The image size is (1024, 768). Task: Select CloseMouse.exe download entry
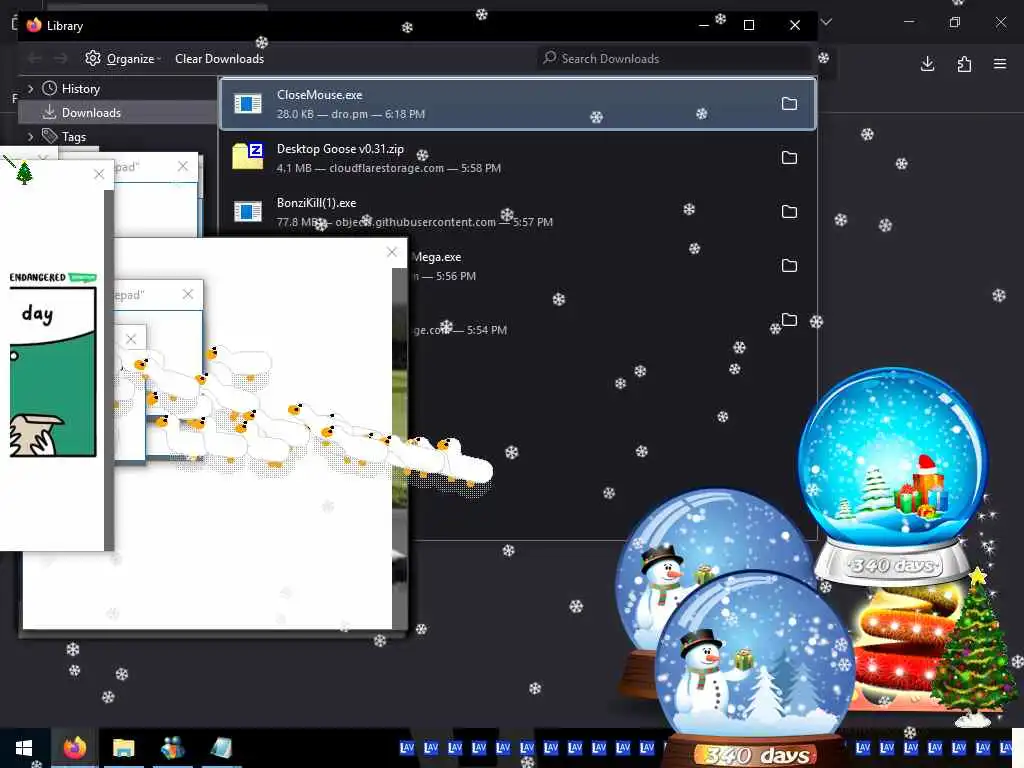(517, 104)
